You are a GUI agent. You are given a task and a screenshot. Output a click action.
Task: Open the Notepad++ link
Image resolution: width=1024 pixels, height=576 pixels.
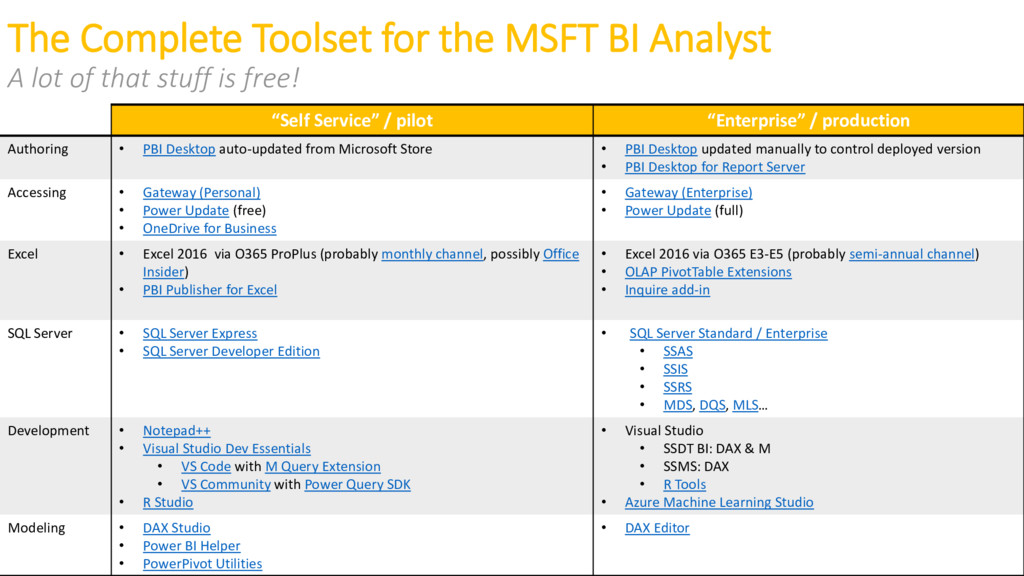(176, 430)
